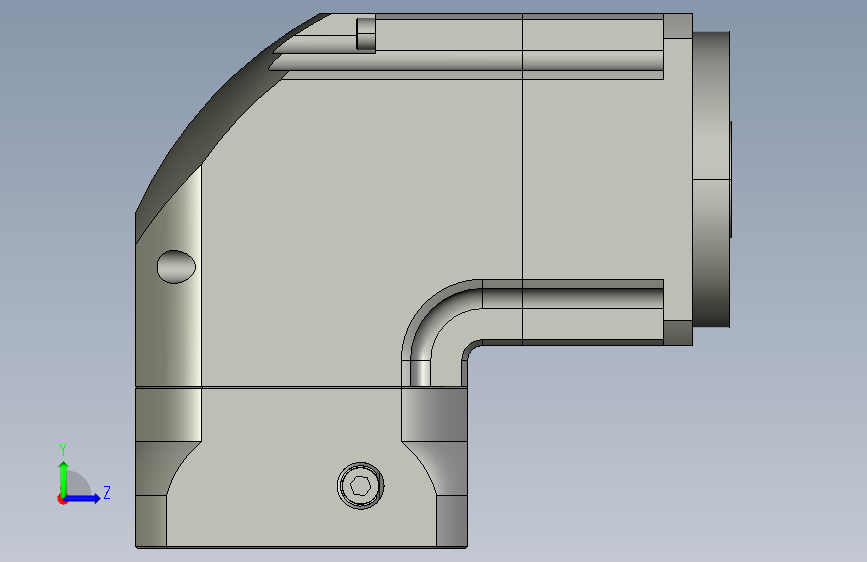Image resolution: width=867 pixels, height=562 pixels.
Task: Select the cylindrical flange on right end
Action: point(712,179)
